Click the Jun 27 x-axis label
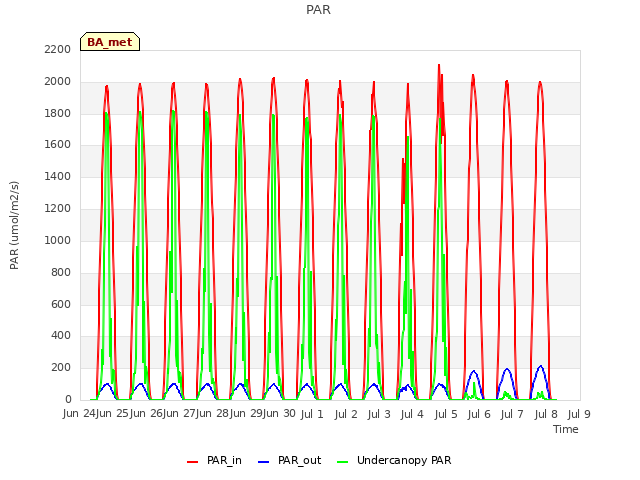 coord(179,413)
